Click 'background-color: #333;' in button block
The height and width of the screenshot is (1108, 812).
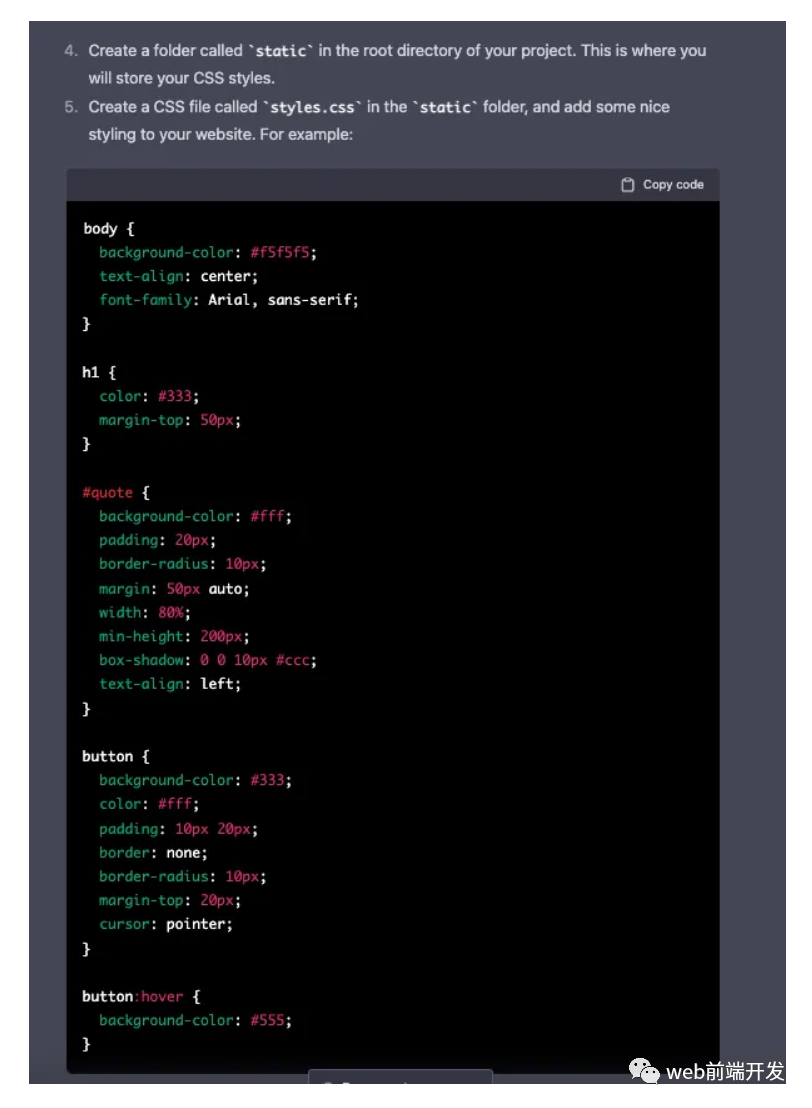pyautogui.click(x=195, y=780)
